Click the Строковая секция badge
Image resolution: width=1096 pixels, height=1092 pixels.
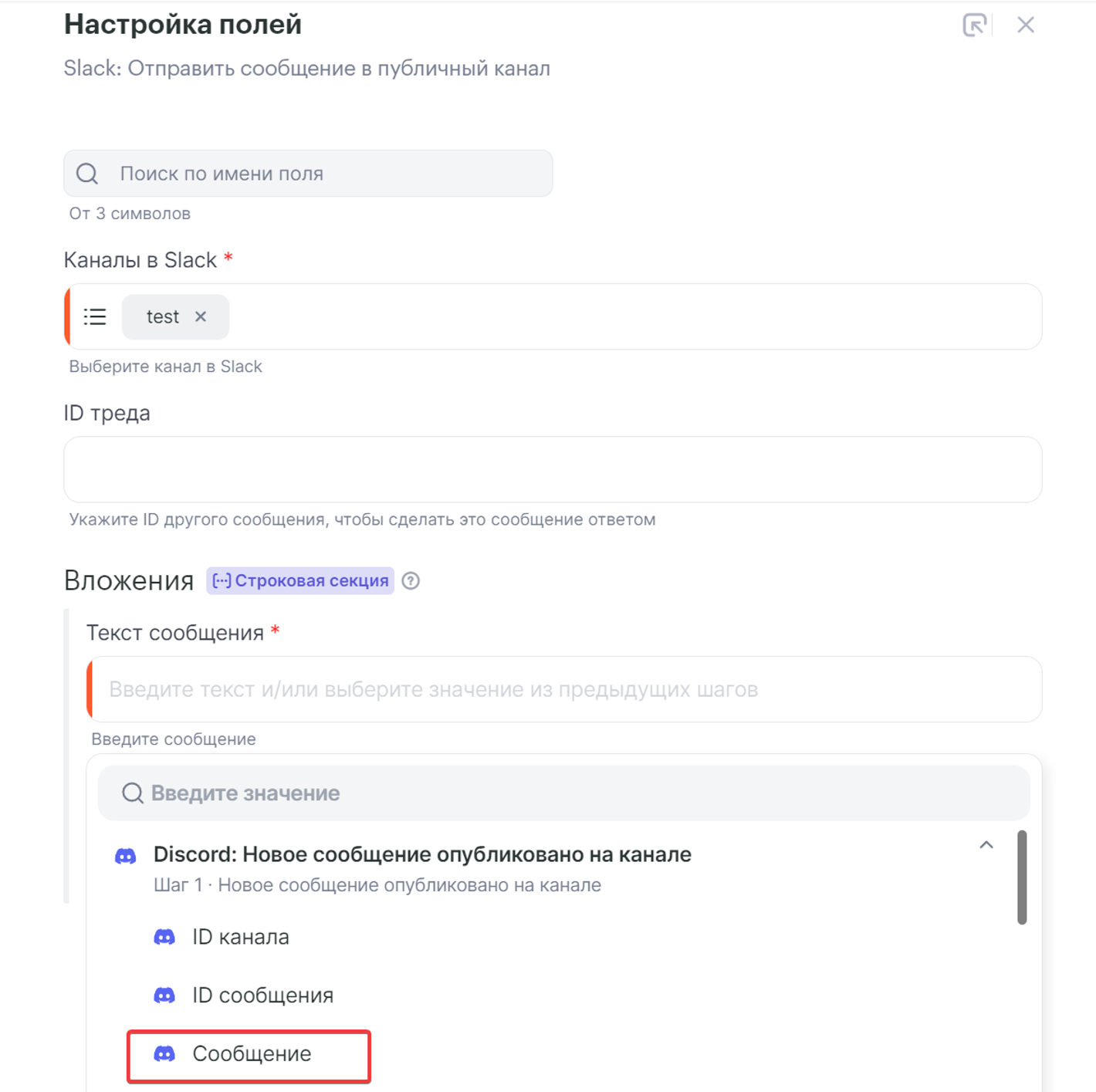pyautogui.click(x=300, y=581)
